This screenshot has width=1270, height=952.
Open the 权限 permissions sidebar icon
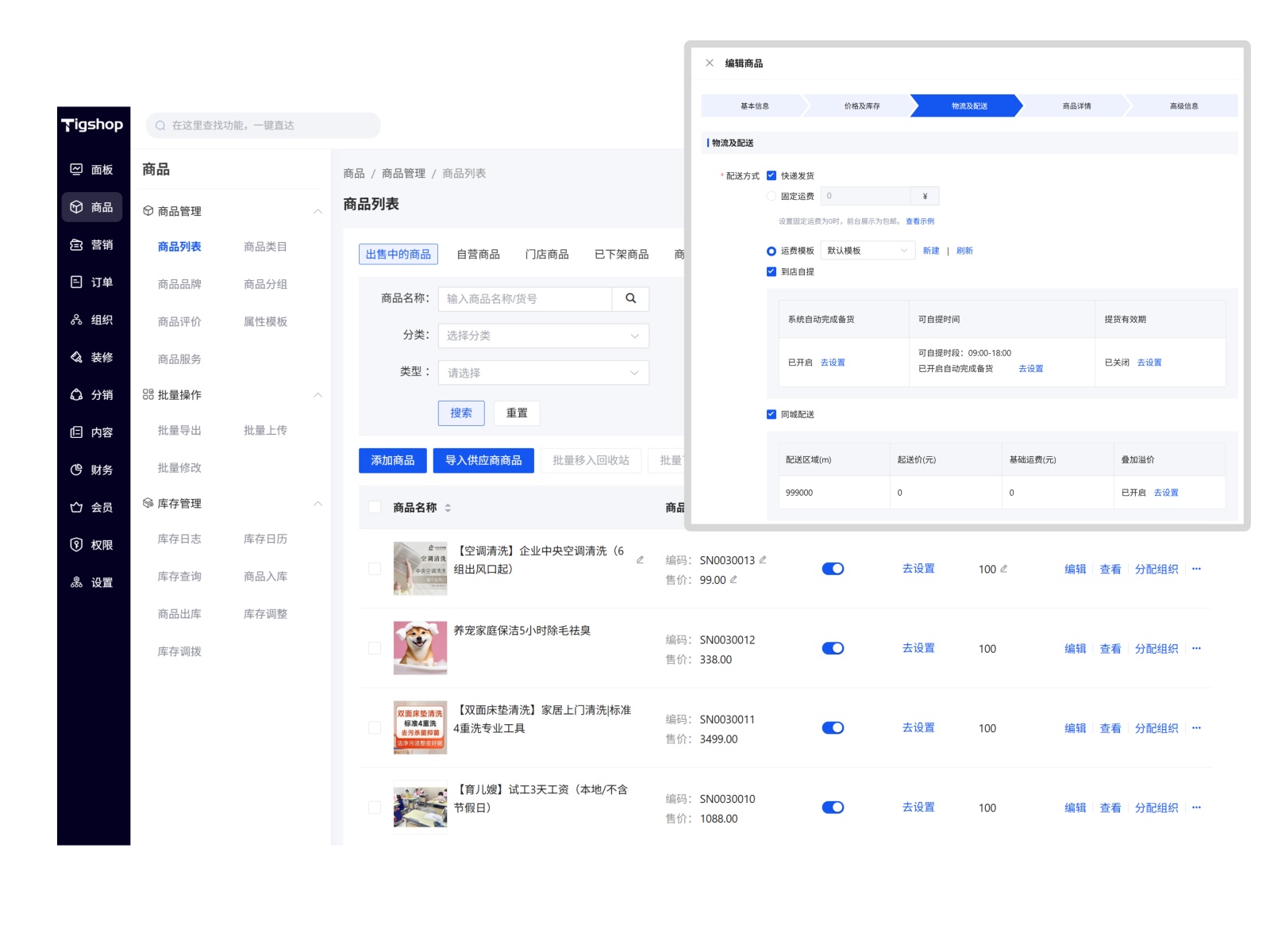pyautogui.click(x=77, y=545)
